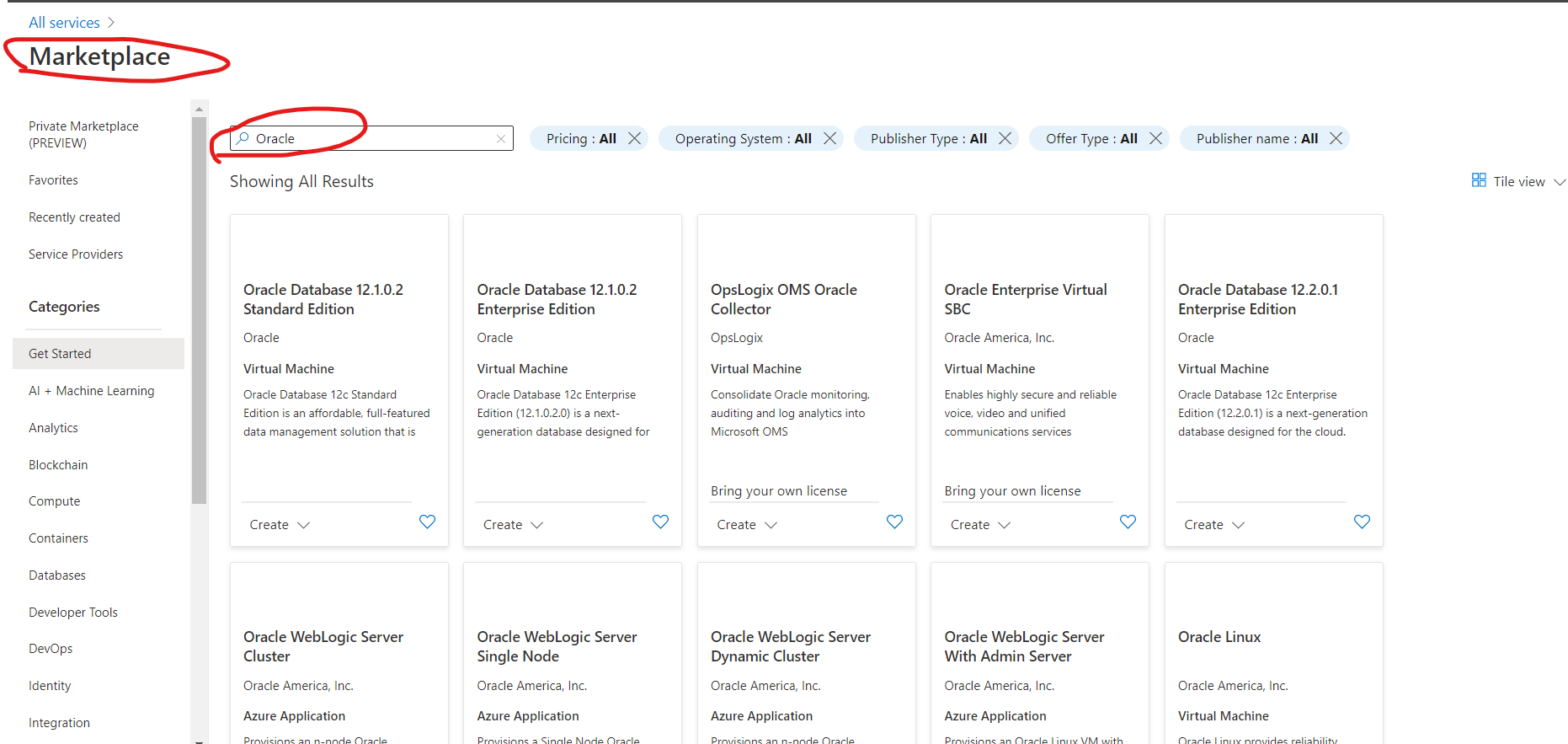This screenshot has width=1568, height=744.
Task: Click the search magnifier icon
Action: point(243,138)
